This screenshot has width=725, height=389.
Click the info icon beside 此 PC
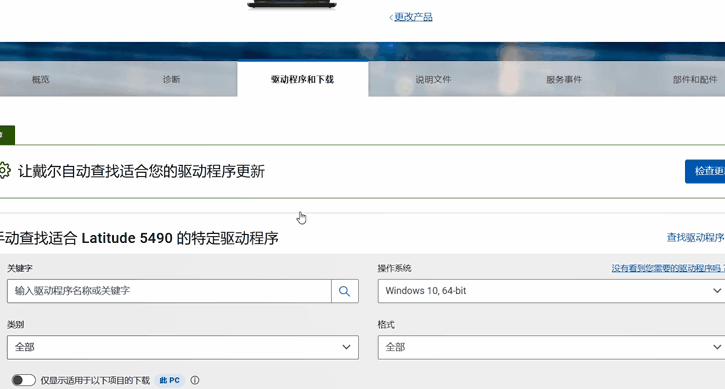click(195, 380)
